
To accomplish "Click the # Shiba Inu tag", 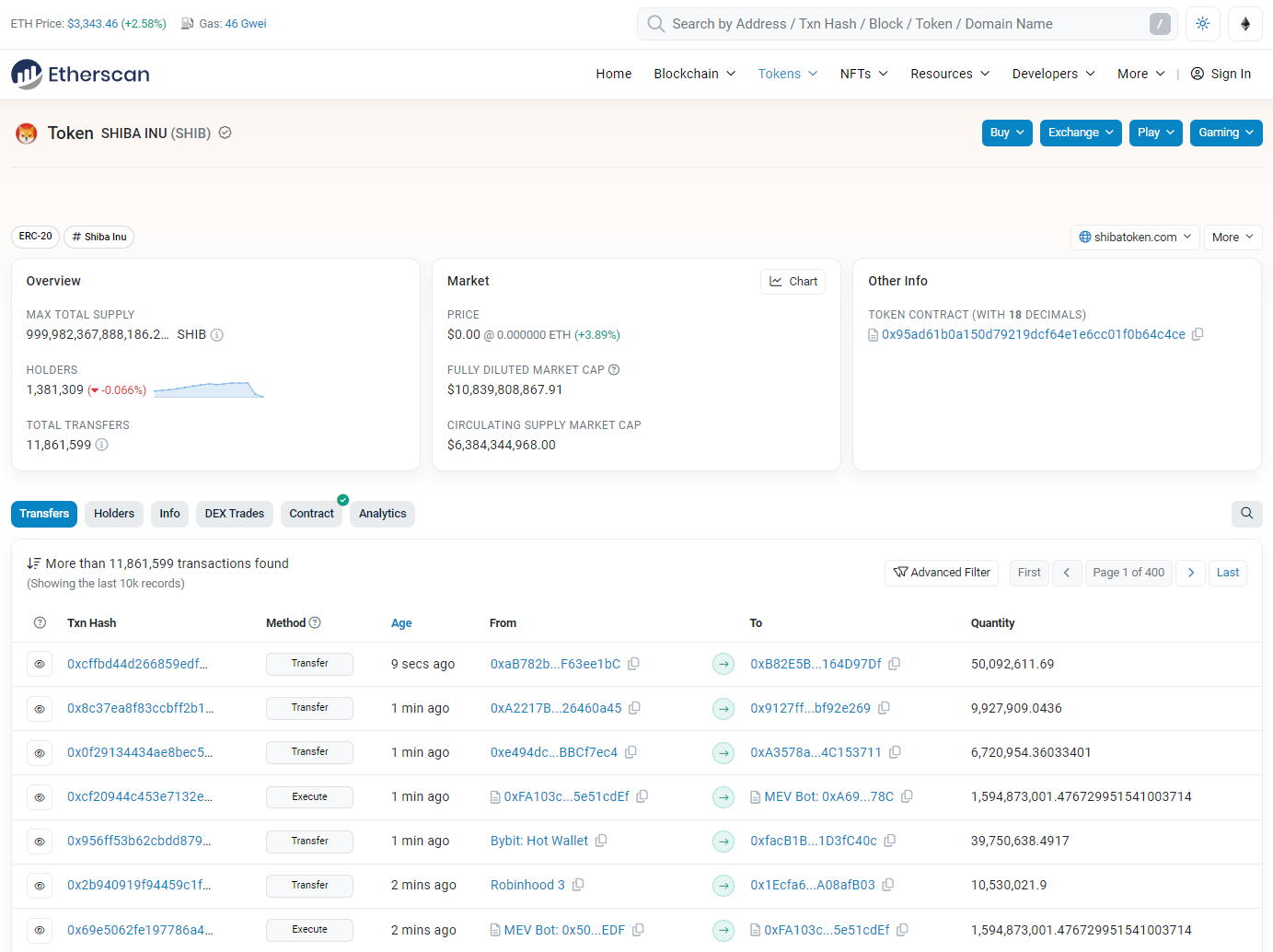I will (99, 237).
